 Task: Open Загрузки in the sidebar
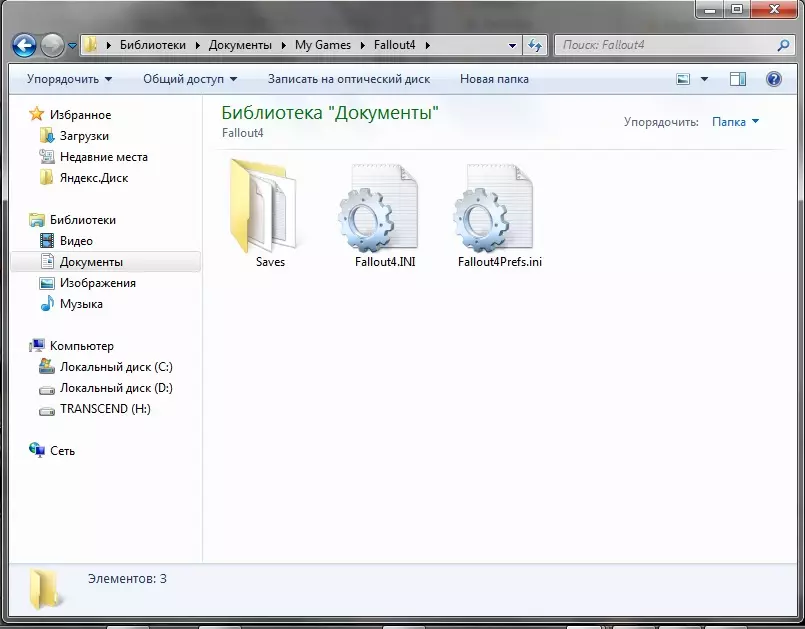(x=84, y=136)
